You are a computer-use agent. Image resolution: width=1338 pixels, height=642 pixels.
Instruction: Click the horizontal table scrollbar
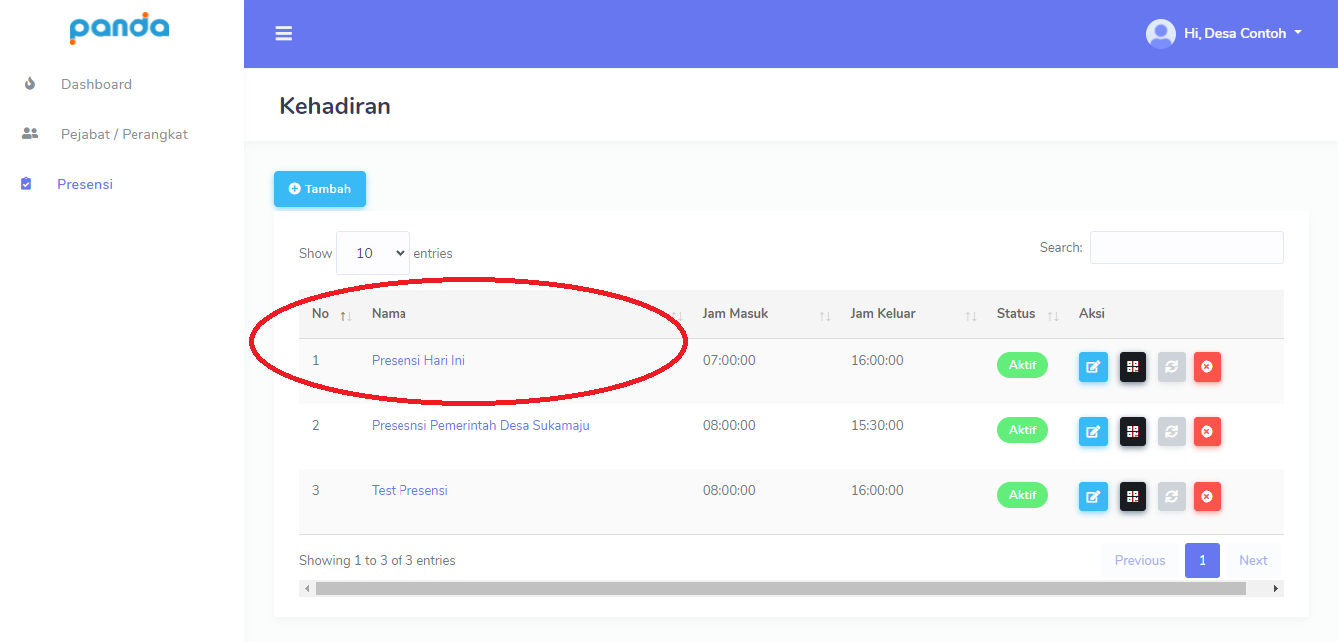[781, 589]
